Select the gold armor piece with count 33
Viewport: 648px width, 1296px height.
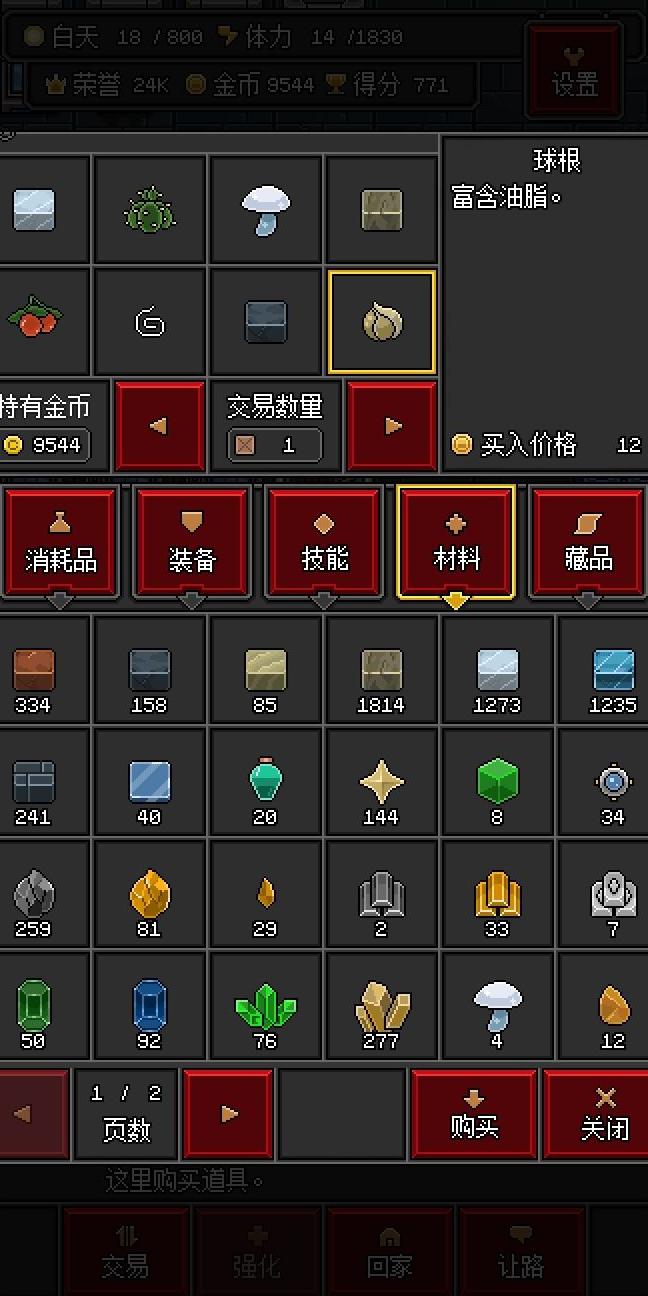(497, 895)
